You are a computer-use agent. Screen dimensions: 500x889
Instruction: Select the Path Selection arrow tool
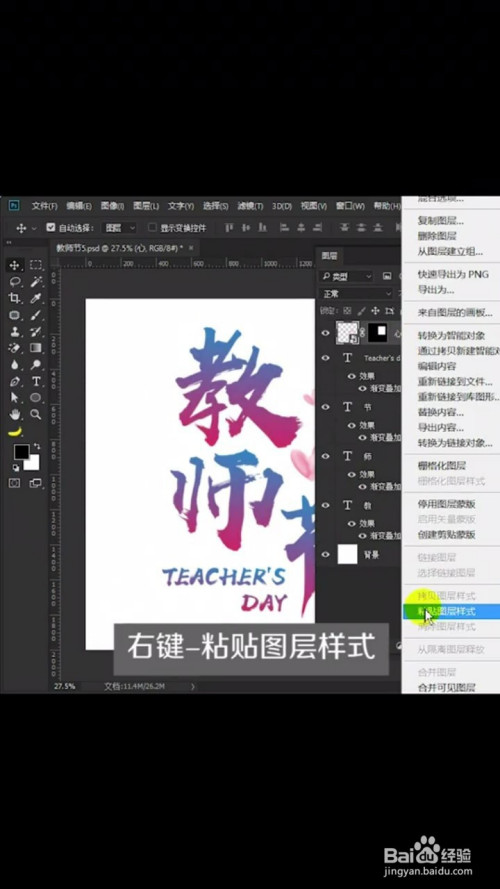tap(15, 397)
